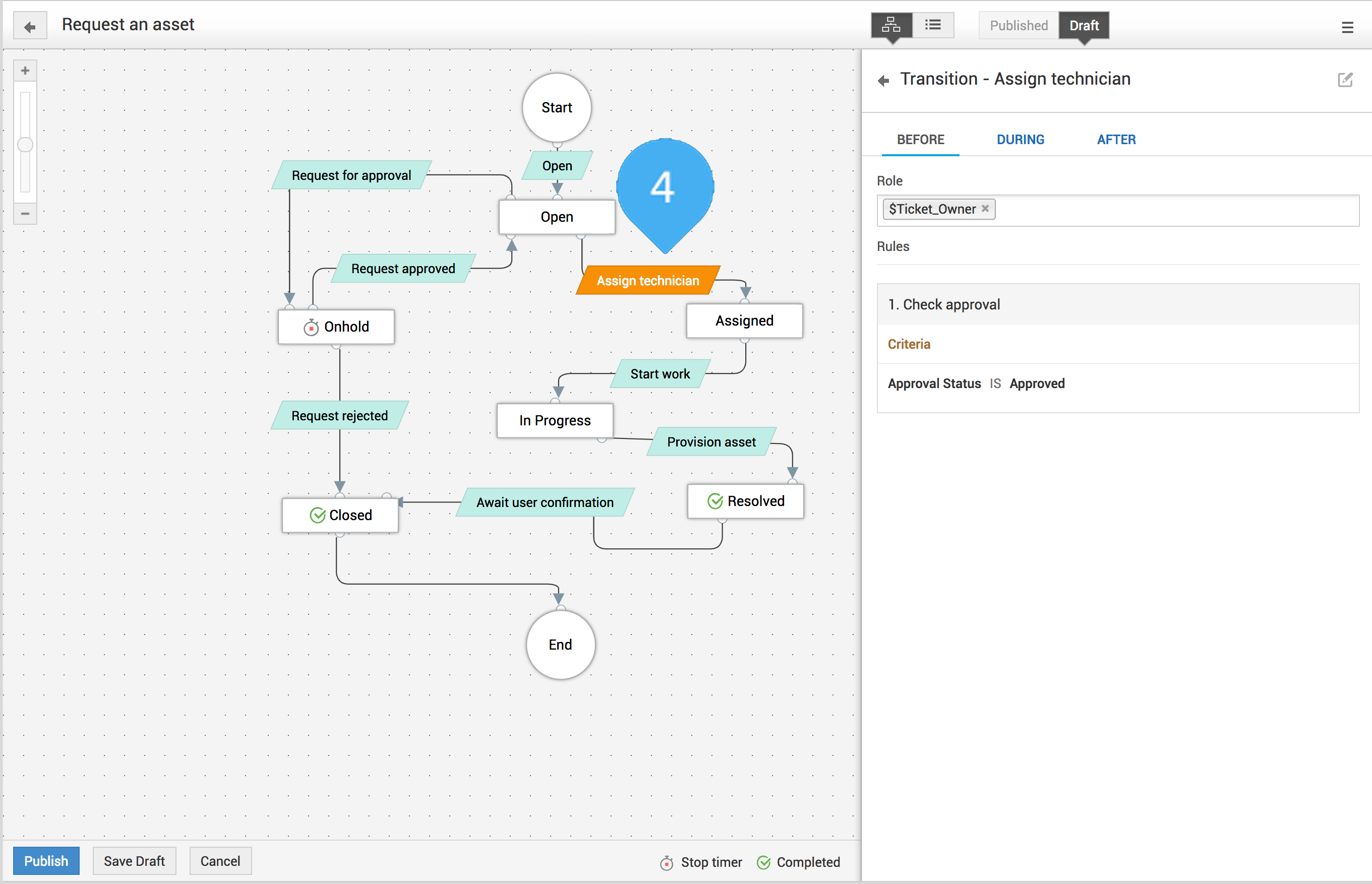Screen dimensions: 1372x884
Task: Click the timer icon on Onhold
Action: [311, 327]
